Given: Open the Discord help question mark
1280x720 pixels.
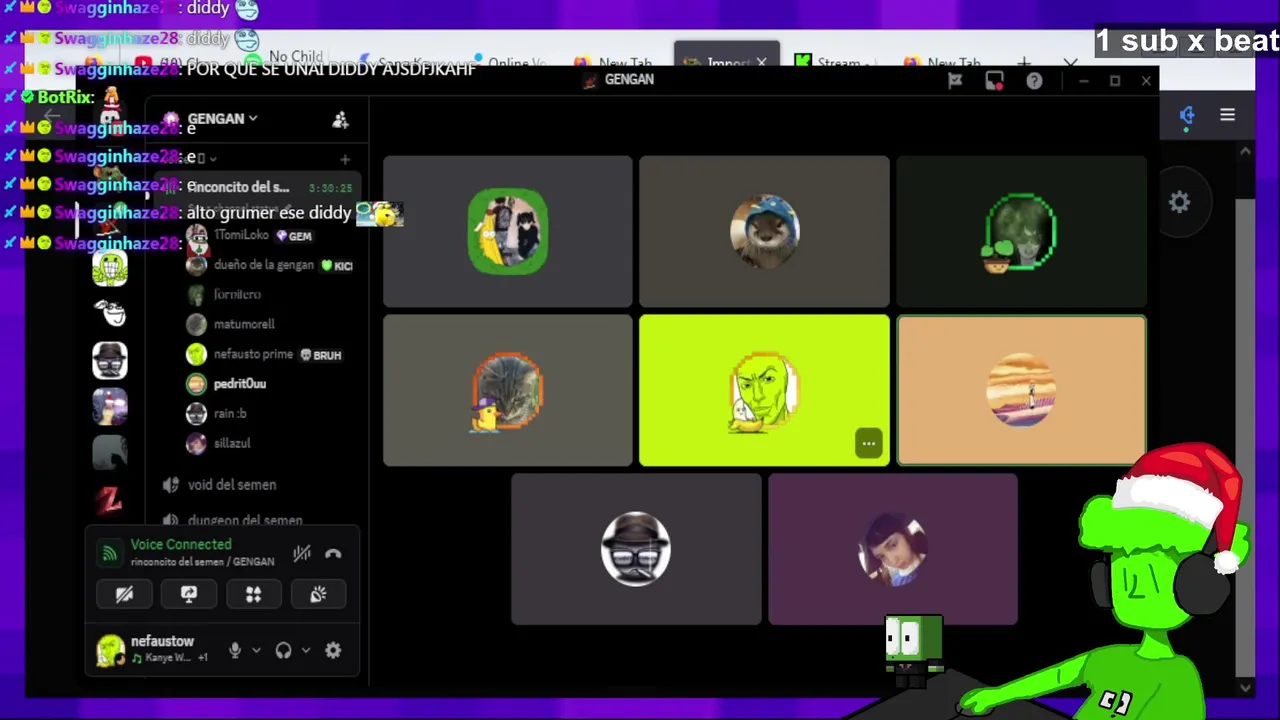Looking at the screenshot, I should [1034, 81].
